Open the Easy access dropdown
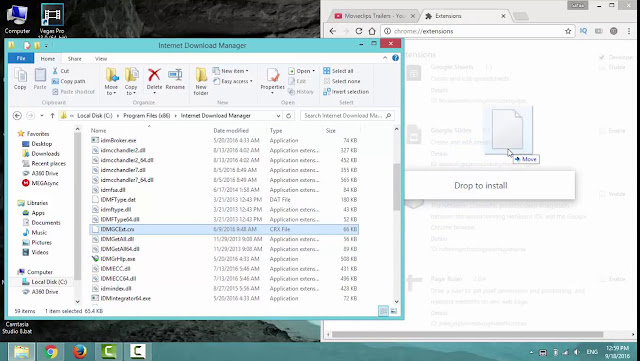 pyautogui.click(x=233, y=81)
